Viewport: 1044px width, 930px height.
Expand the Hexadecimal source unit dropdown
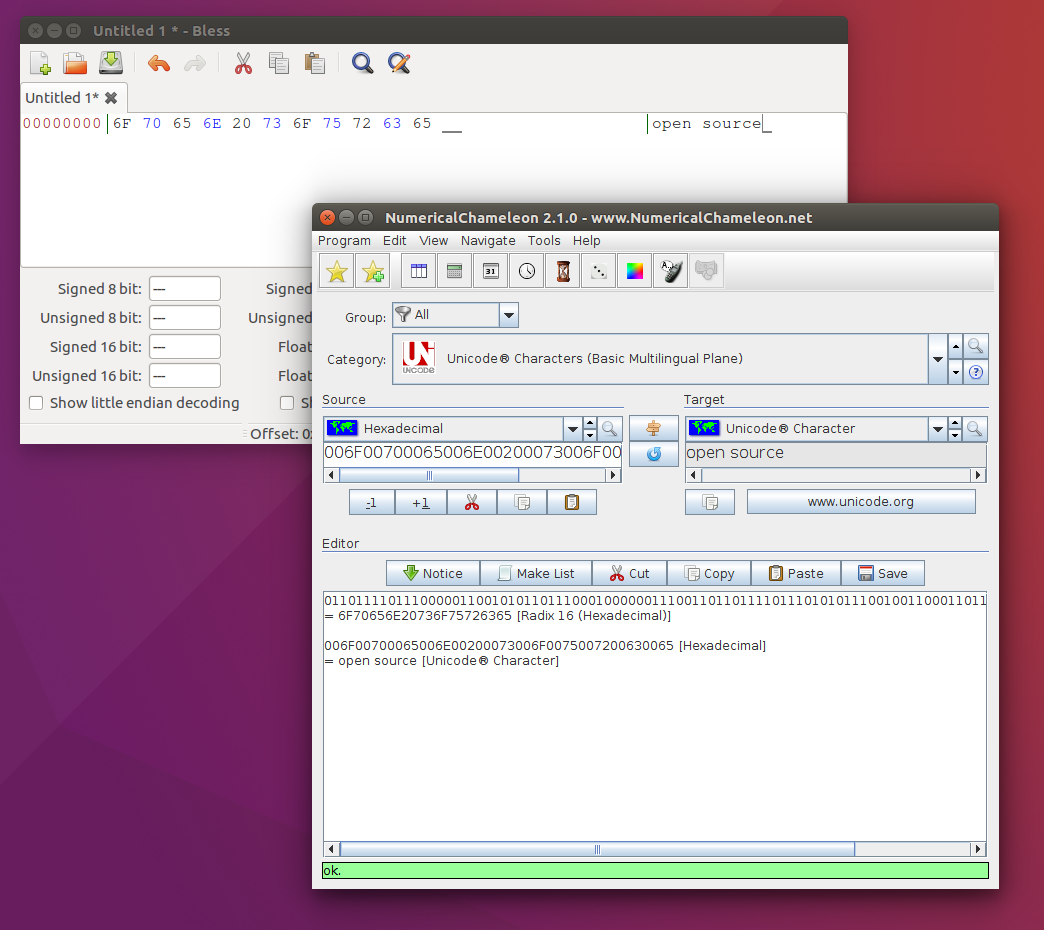pyautogui.click(x=572, y=429)
